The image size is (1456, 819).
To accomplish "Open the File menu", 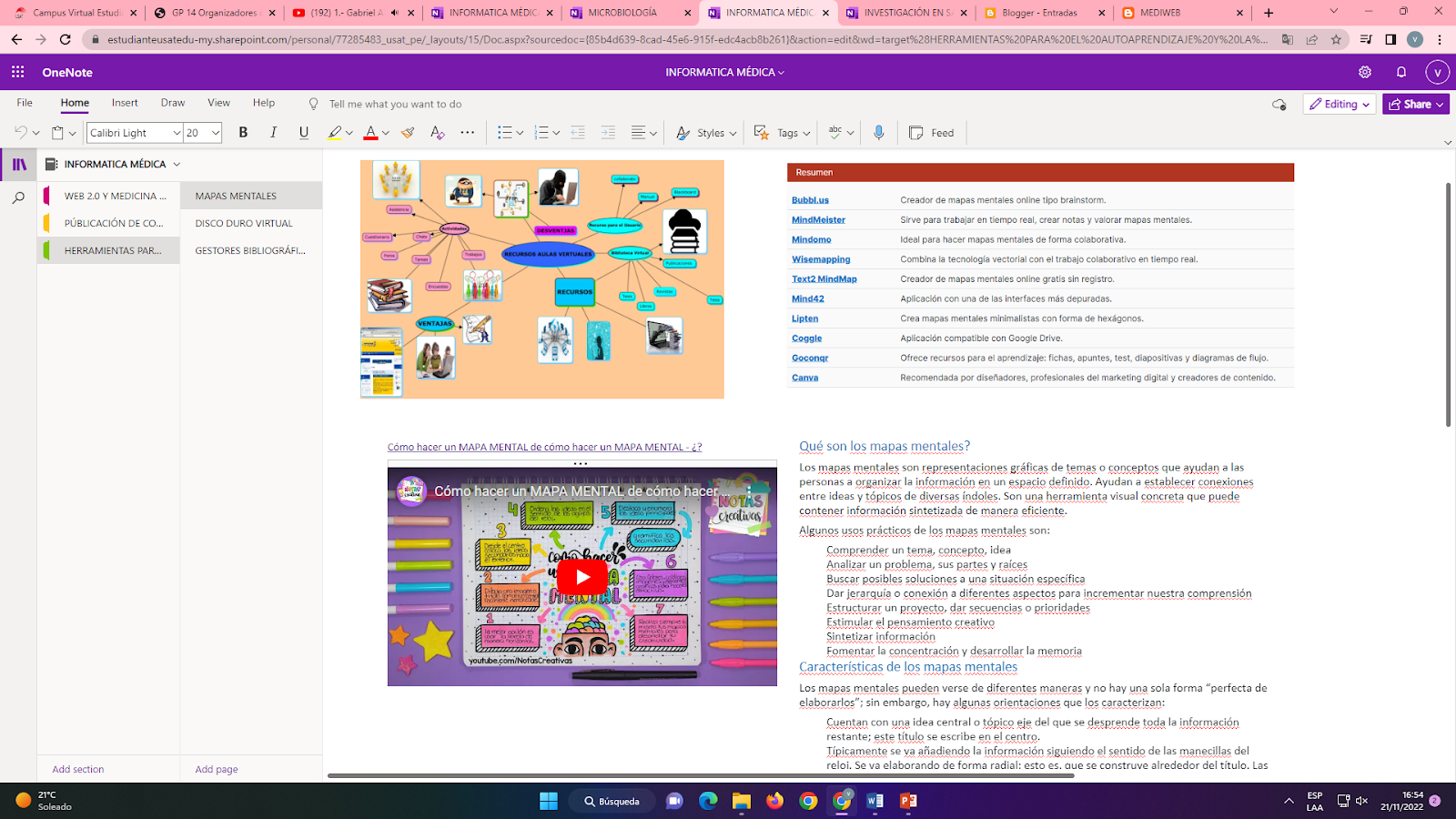I will pos(25,103).
